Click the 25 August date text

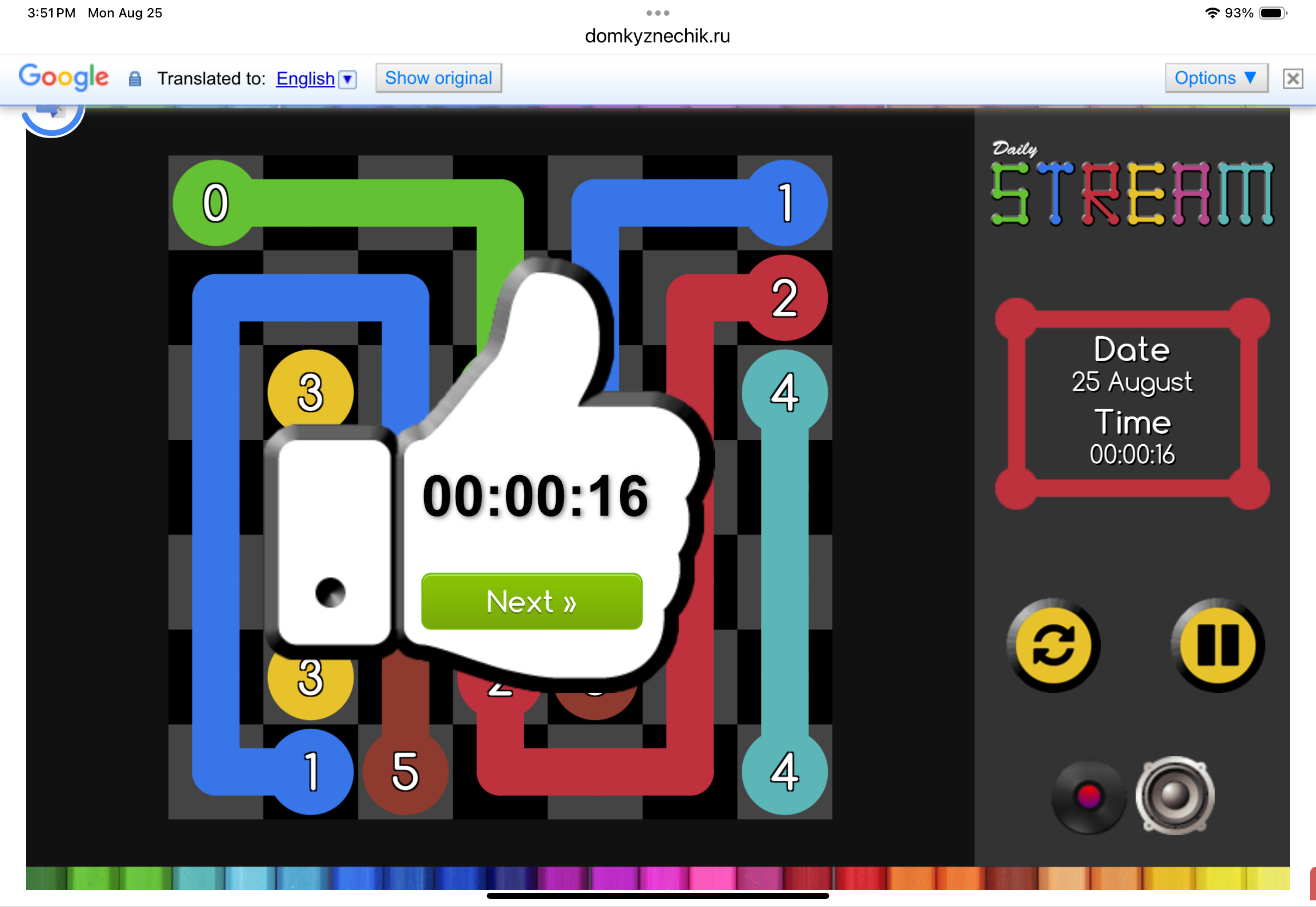coord(1132,382)
